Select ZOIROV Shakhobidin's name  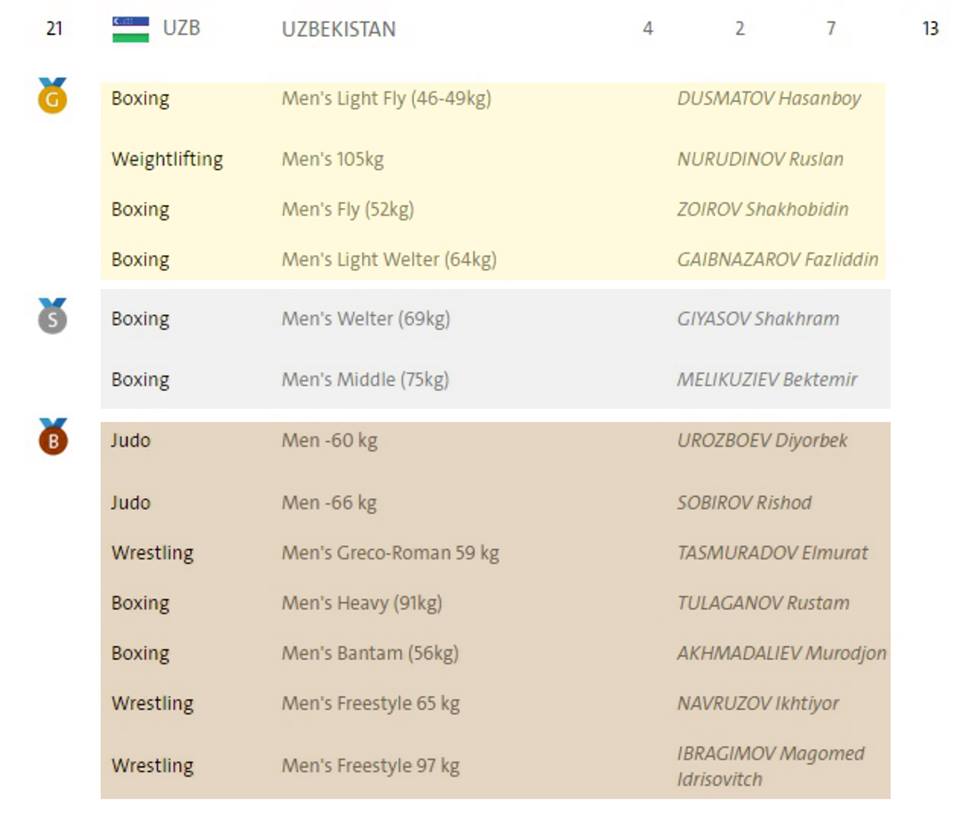762,209
